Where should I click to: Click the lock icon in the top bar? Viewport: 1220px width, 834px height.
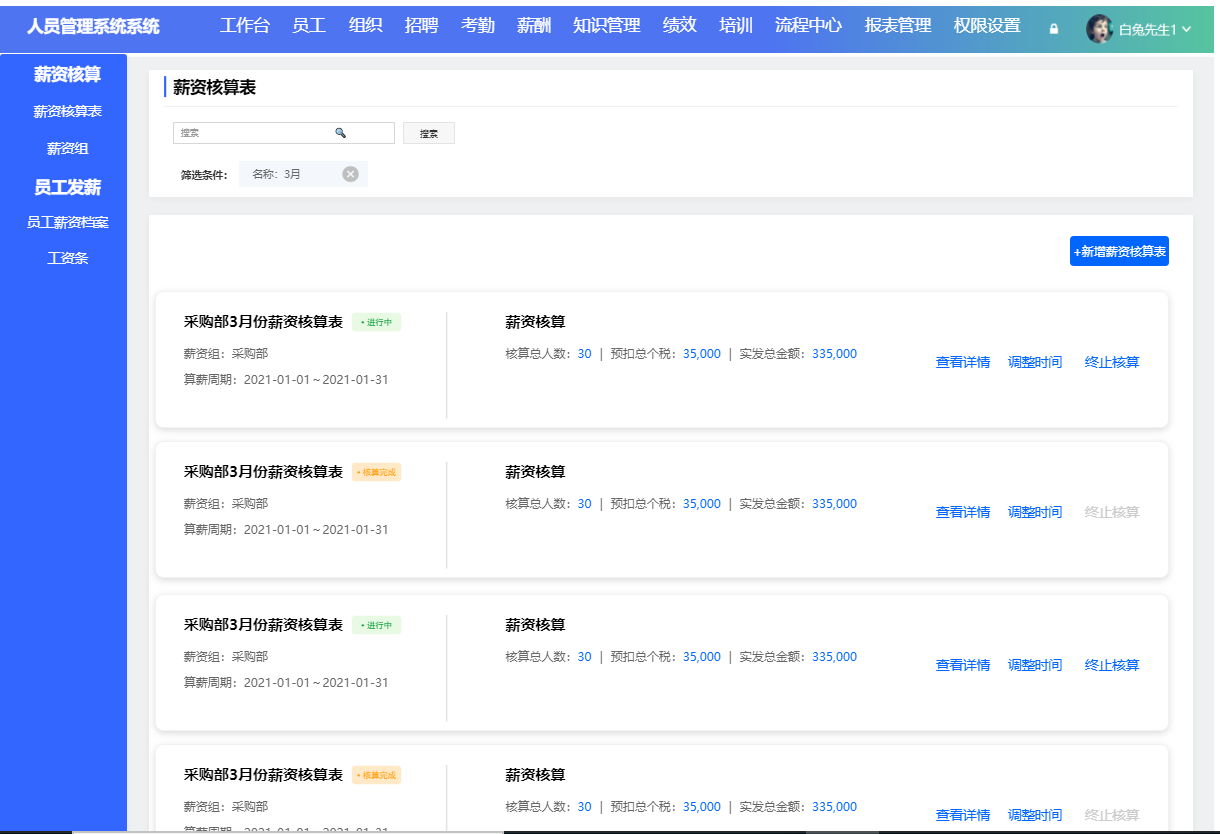point(1052,29)
